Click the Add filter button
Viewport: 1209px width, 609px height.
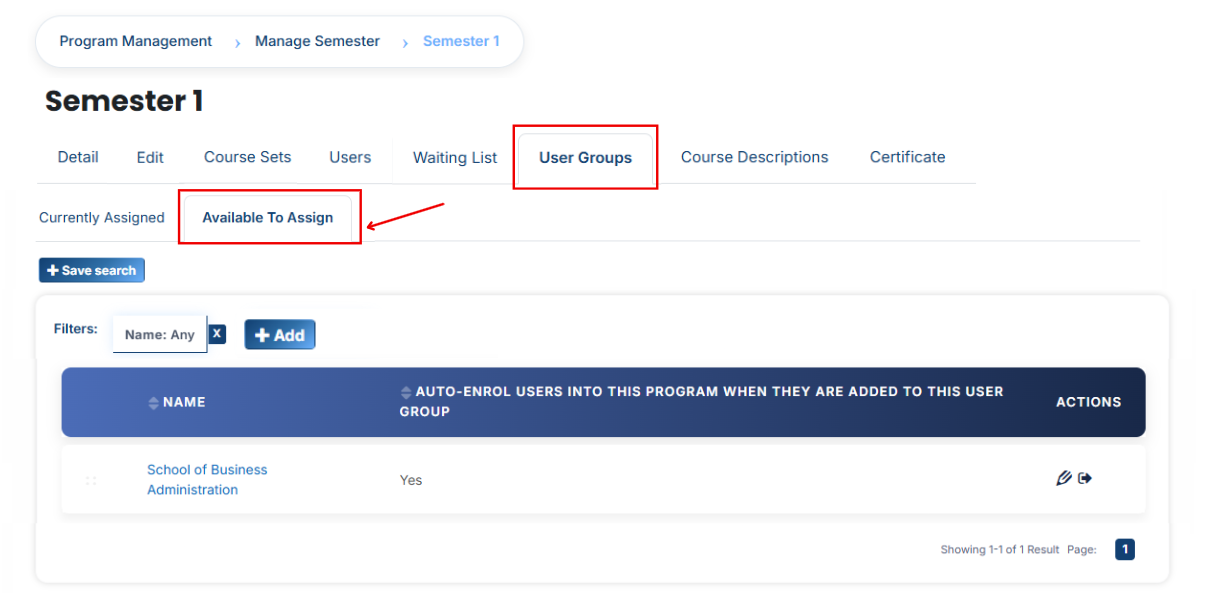coord(280,335)
